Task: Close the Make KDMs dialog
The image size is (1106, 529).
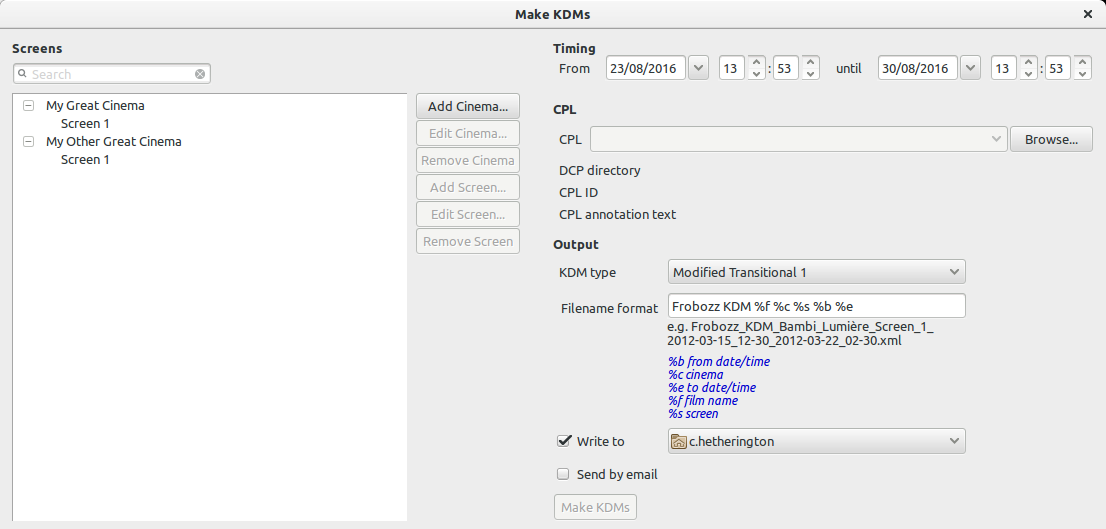Action: tap(1088, 14)
